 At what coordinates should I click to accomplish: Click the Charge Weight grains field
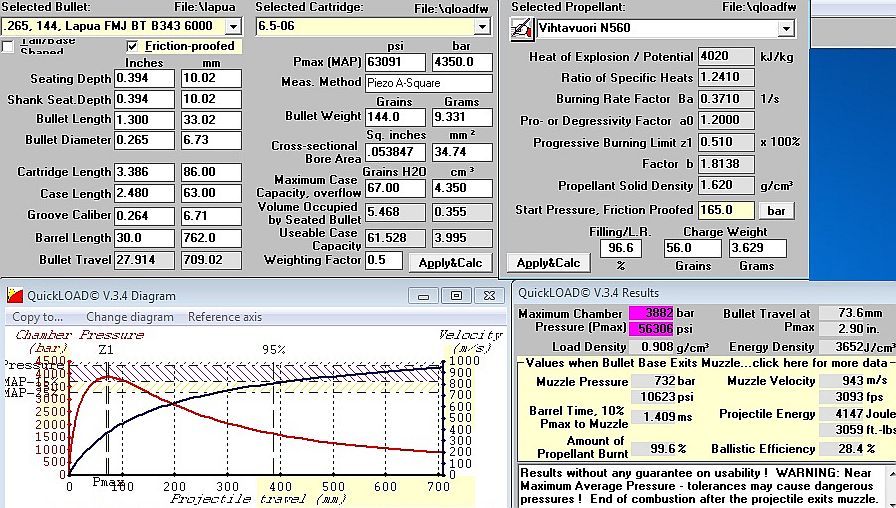(692, 248)
